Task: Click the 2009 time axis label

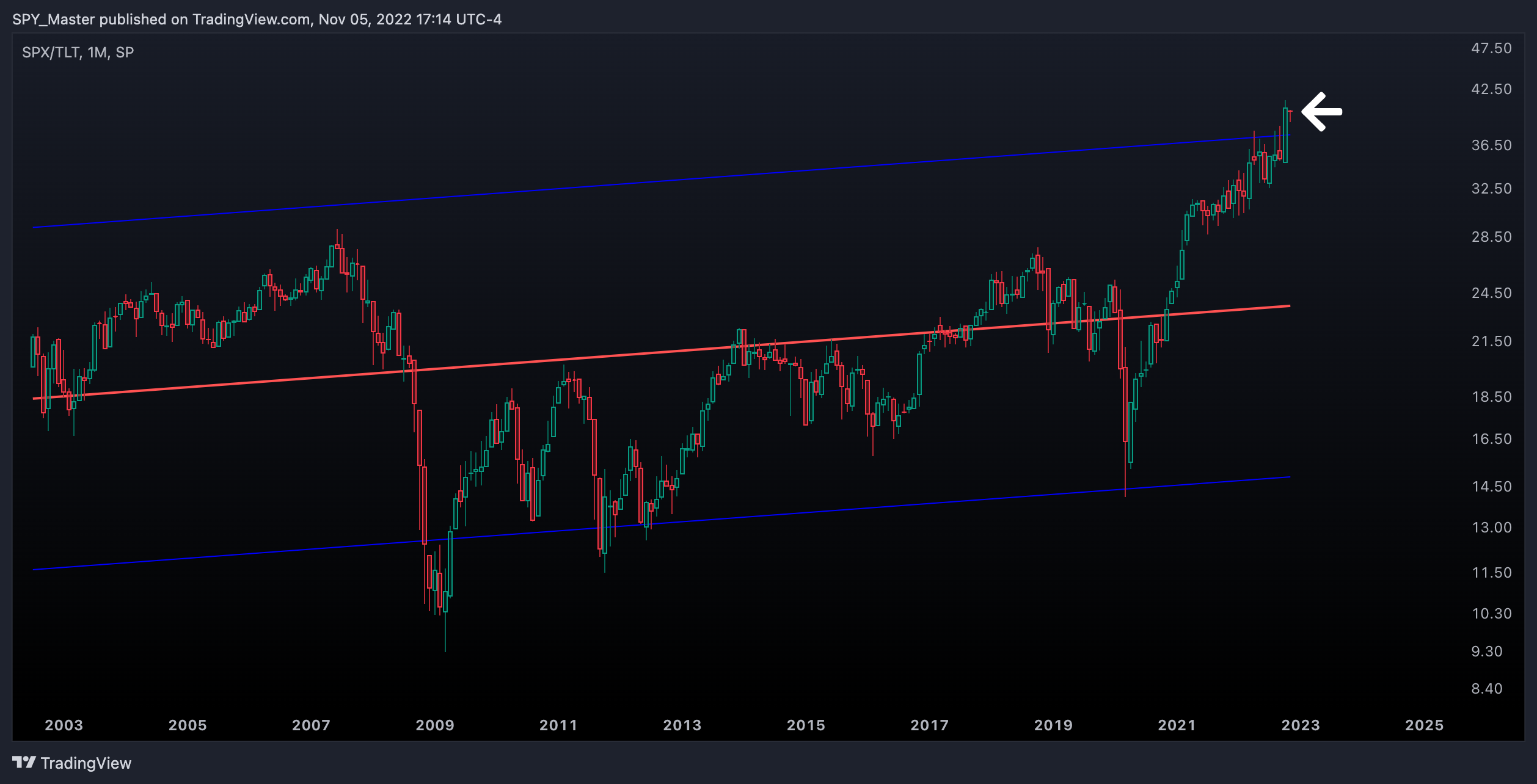Action: (x=435, y=725)
